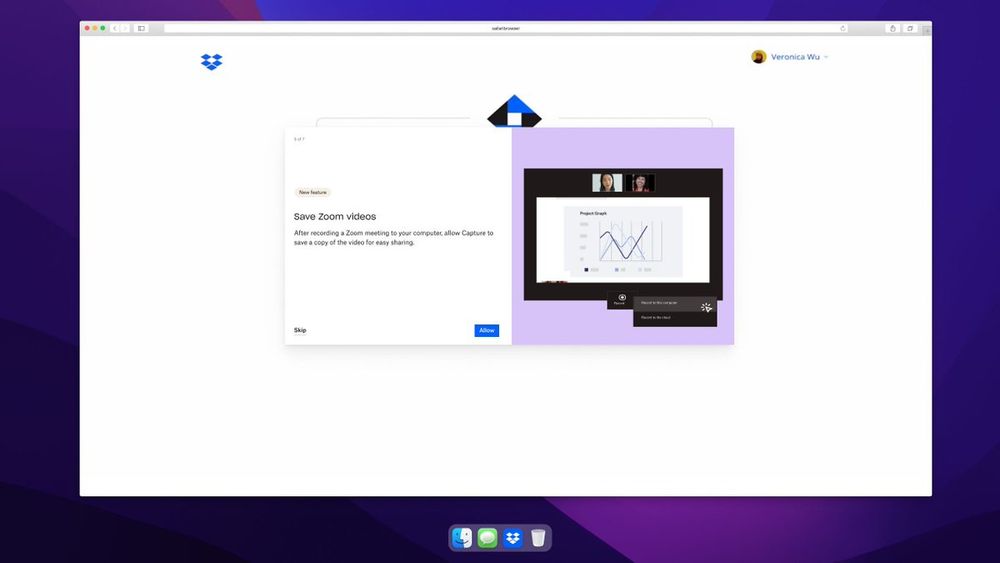Open Dropbox app from the dock

513,537
